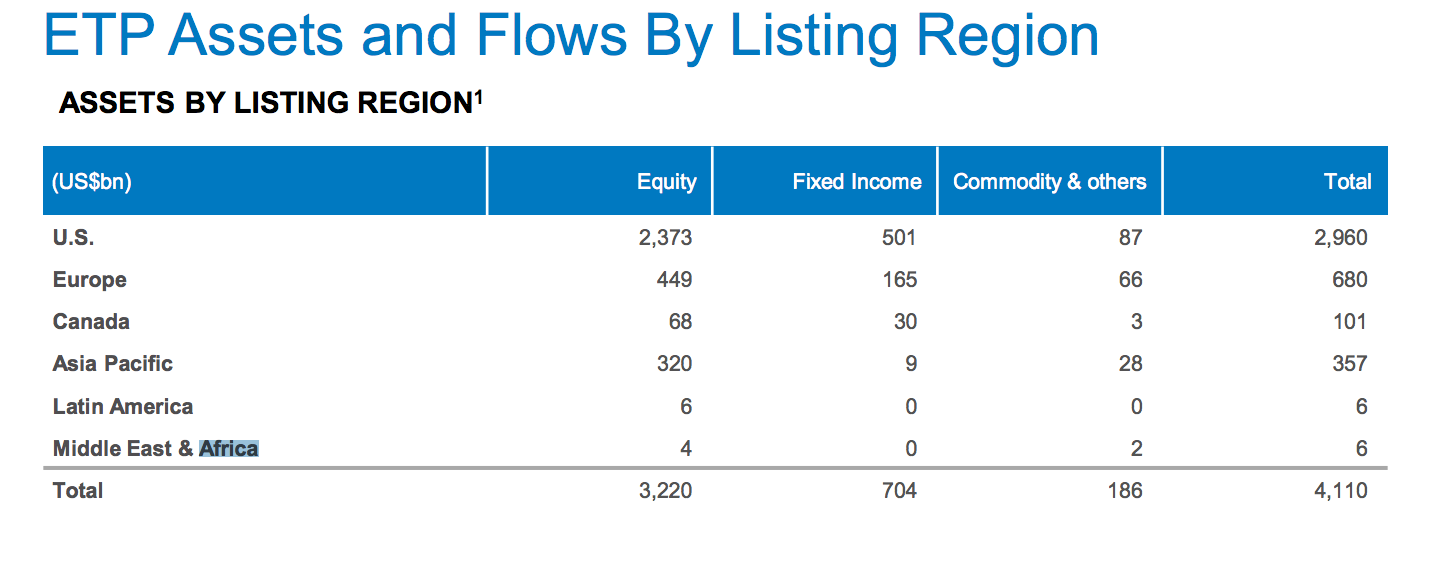Click Latin America Equity value "6"
1448x570 pixels.
686,407
